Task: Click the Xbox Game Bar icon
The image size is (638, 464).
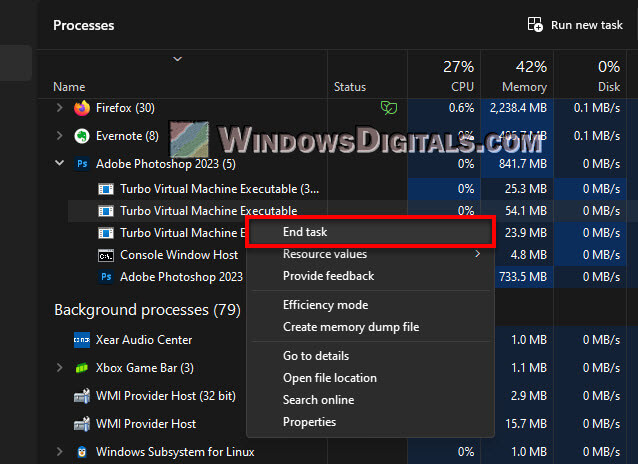Action: [x=82, y=368]
